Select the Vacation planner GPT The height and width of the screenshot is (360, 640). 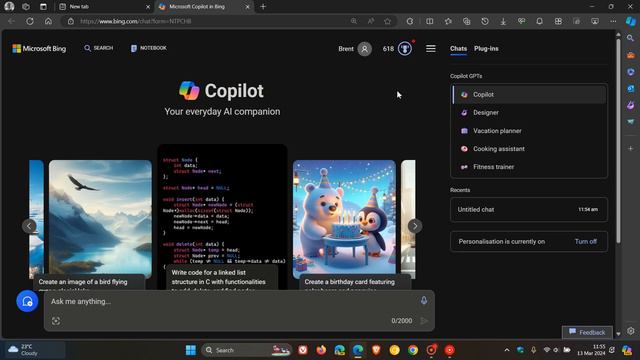point(529,131)
